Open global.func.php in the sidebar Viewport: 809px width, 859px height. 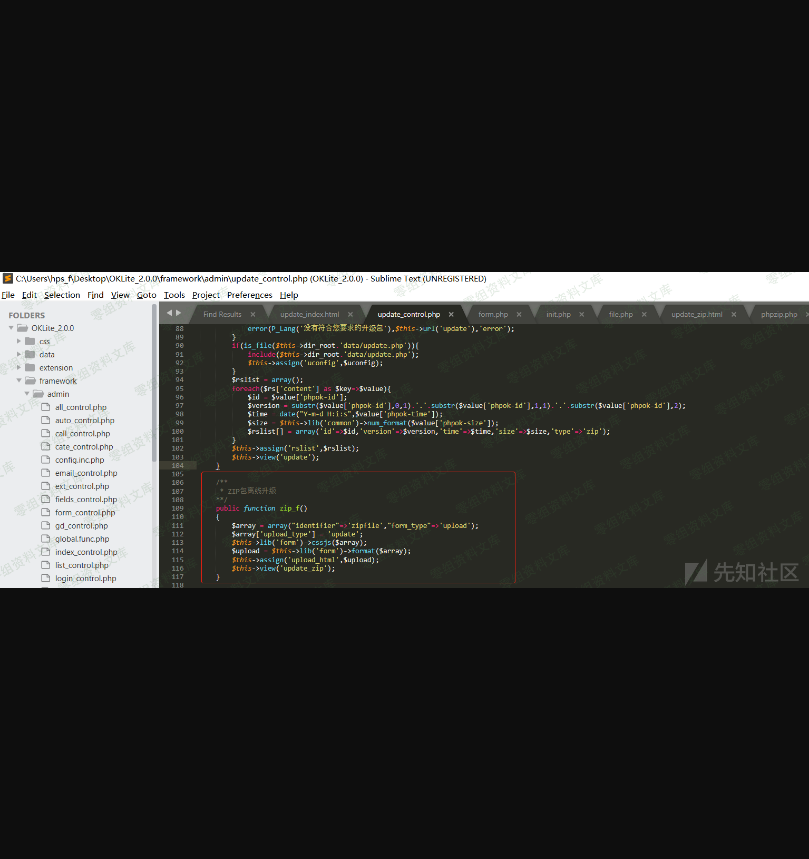(x=82, y=539)
